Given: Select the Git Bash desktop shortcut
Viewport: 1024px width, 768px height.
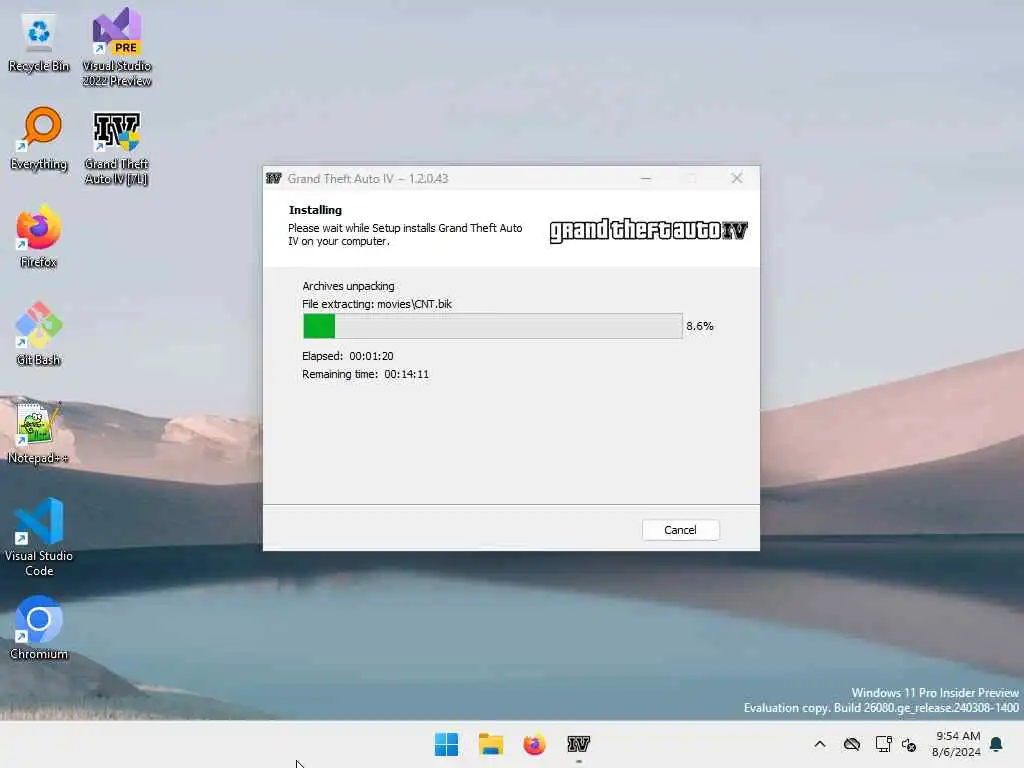Looking at the screenshot, I should click(x=39, y=334).
